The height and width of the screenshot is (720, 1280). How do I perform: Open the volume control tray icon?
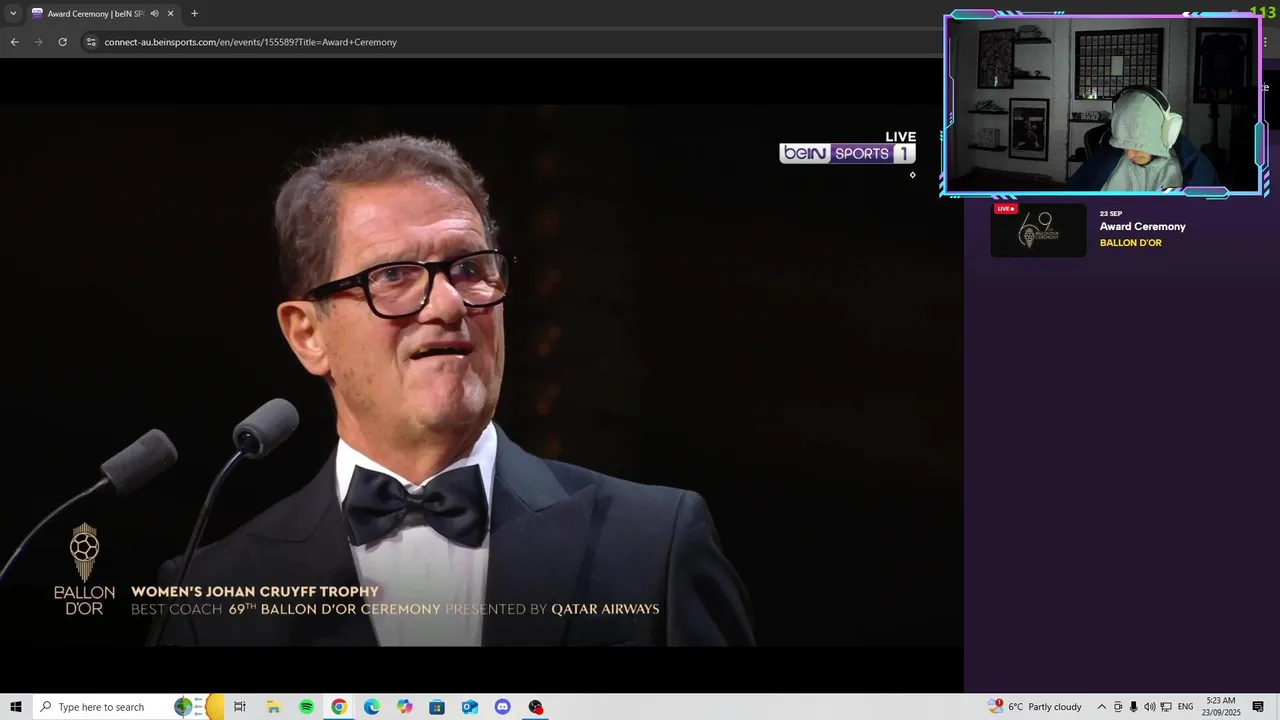click(1149, 707)
